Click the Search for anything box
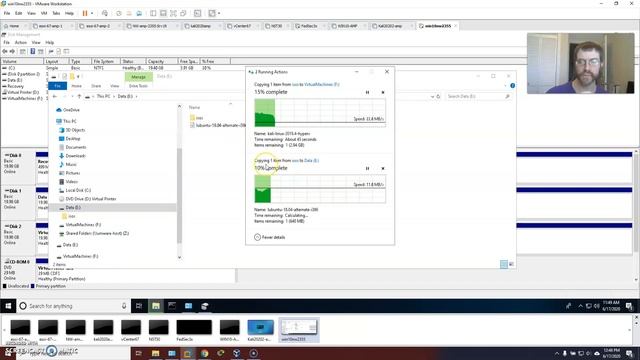 pos(73,306)
